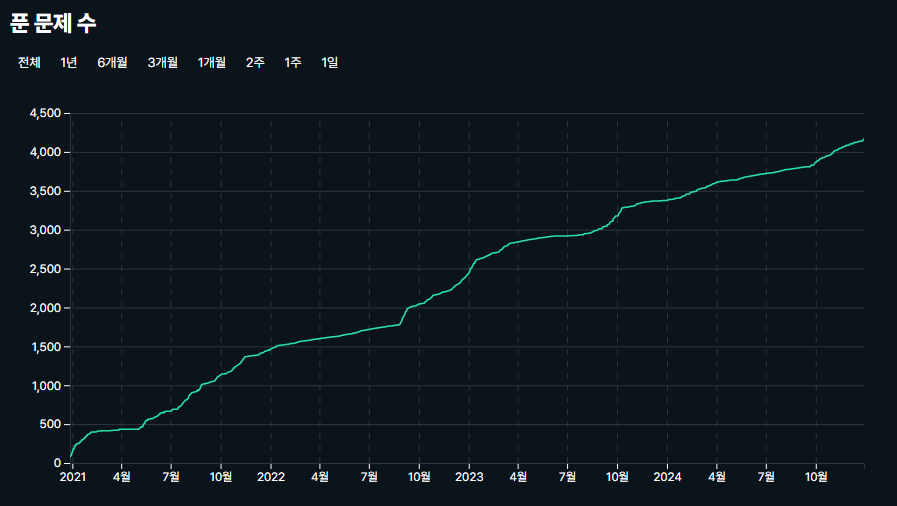Click the 푼 문제 수 heading
This screenshot has width=897, height=506.
pyautogui.click(x=53, y=23)
